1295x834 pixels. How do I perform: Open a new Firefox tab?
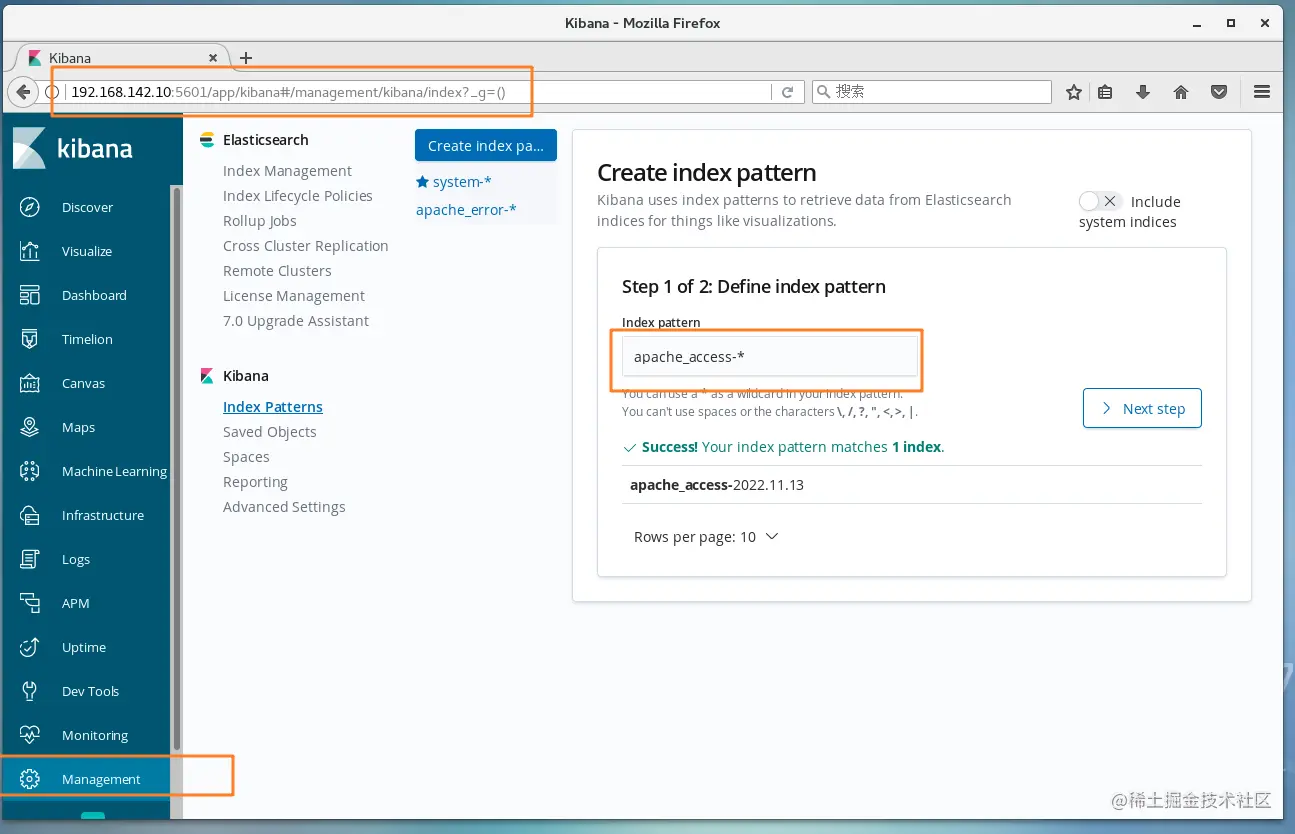click(x=246, y=58)
